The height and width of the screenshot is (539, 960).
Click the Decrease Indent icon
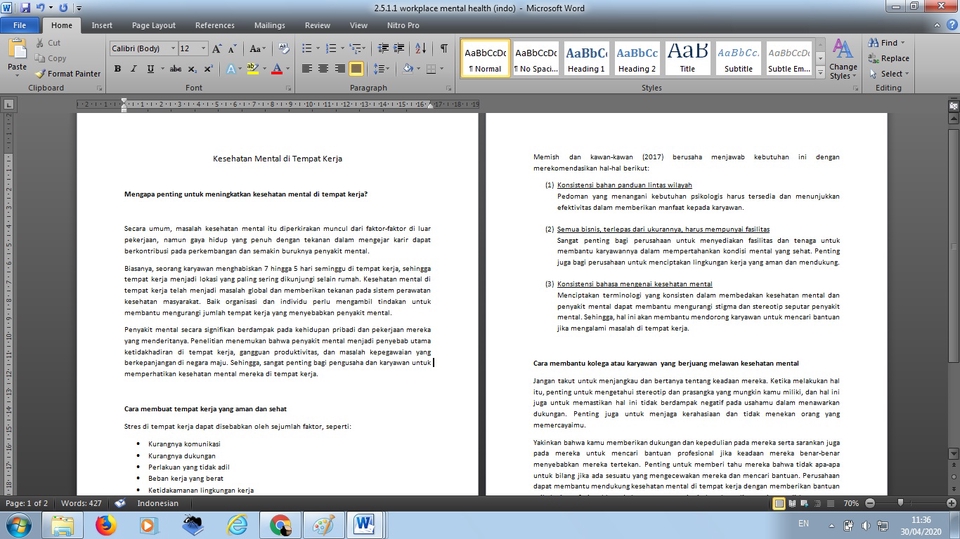[x=383, y=48]
